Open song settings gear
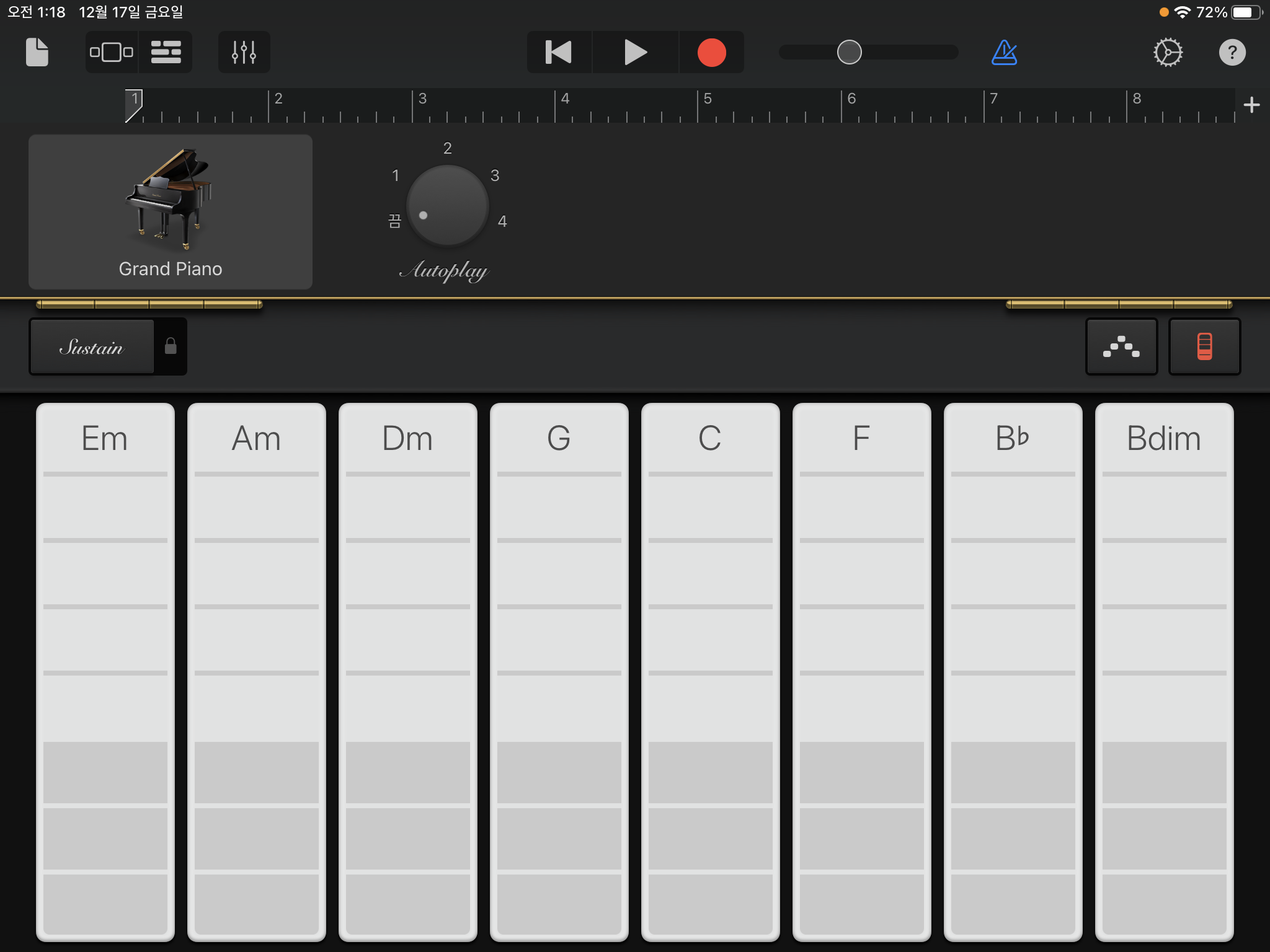Image resolution: width=1270 pixels, height=952 pixels. [x=1168, y=52]
